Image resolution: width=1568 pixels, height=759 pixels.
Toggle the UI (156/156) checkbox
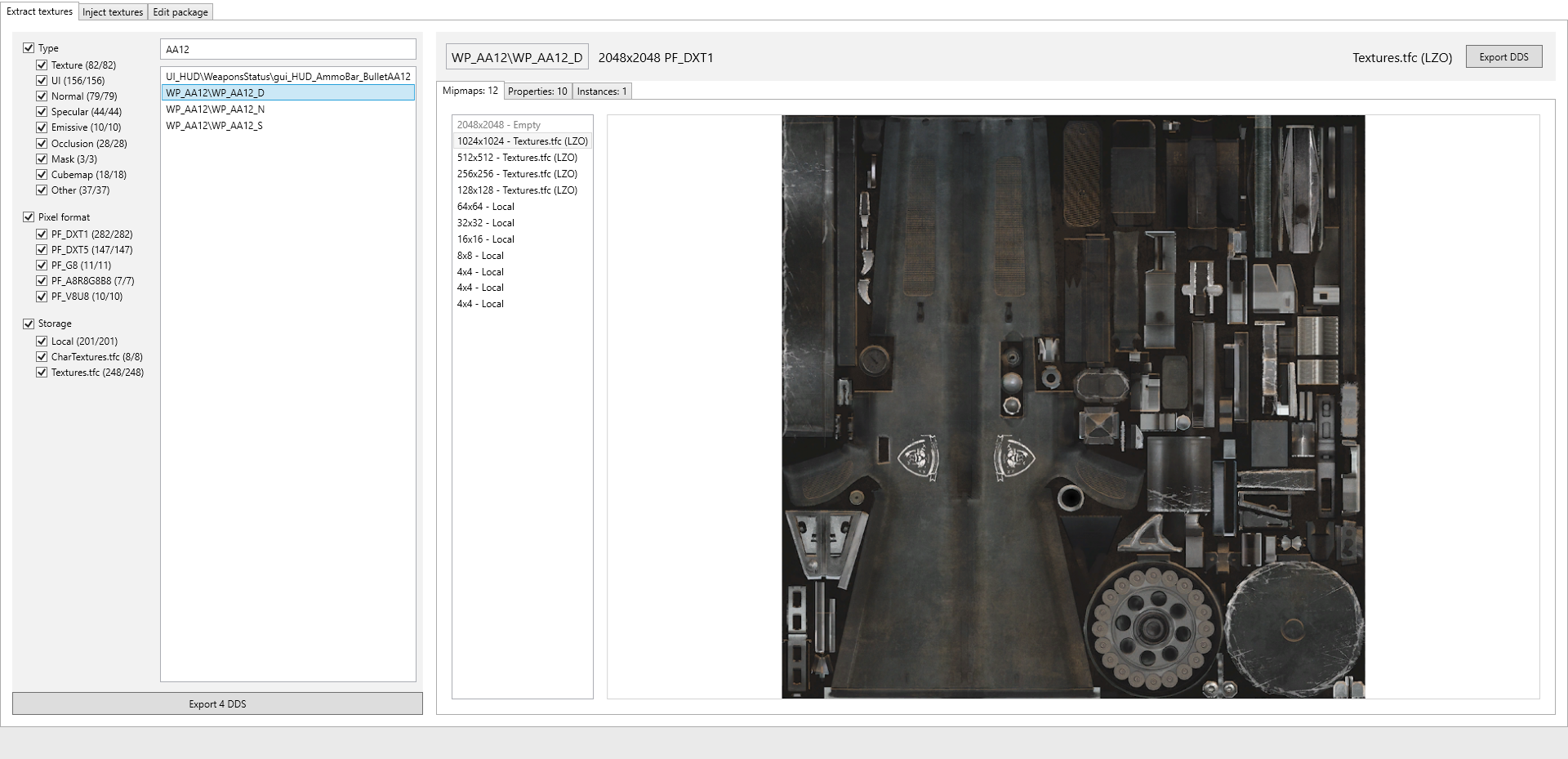pos(42,81)
